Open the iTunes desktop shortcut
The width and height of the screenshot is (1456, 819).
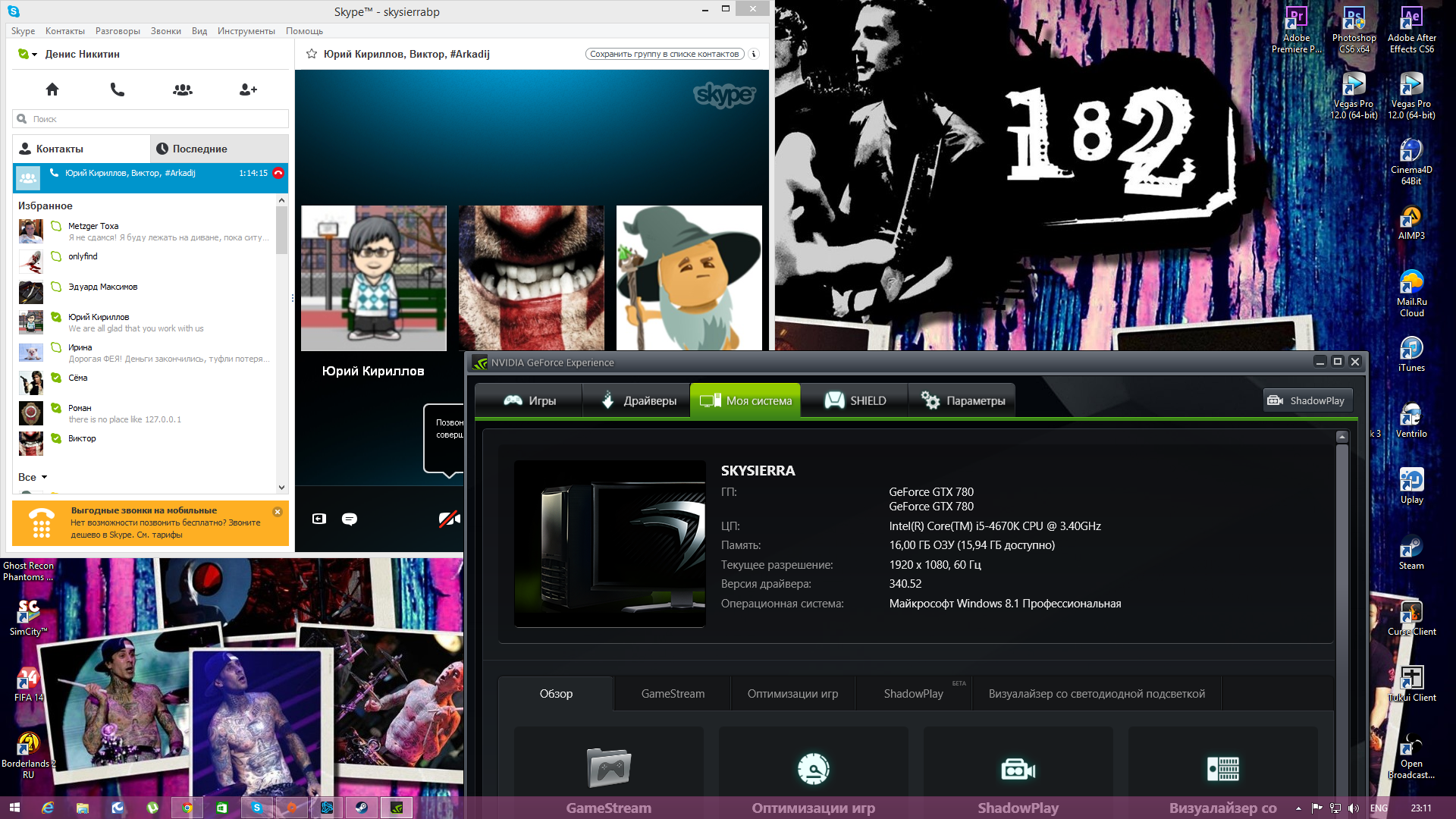pos(1411,354)
